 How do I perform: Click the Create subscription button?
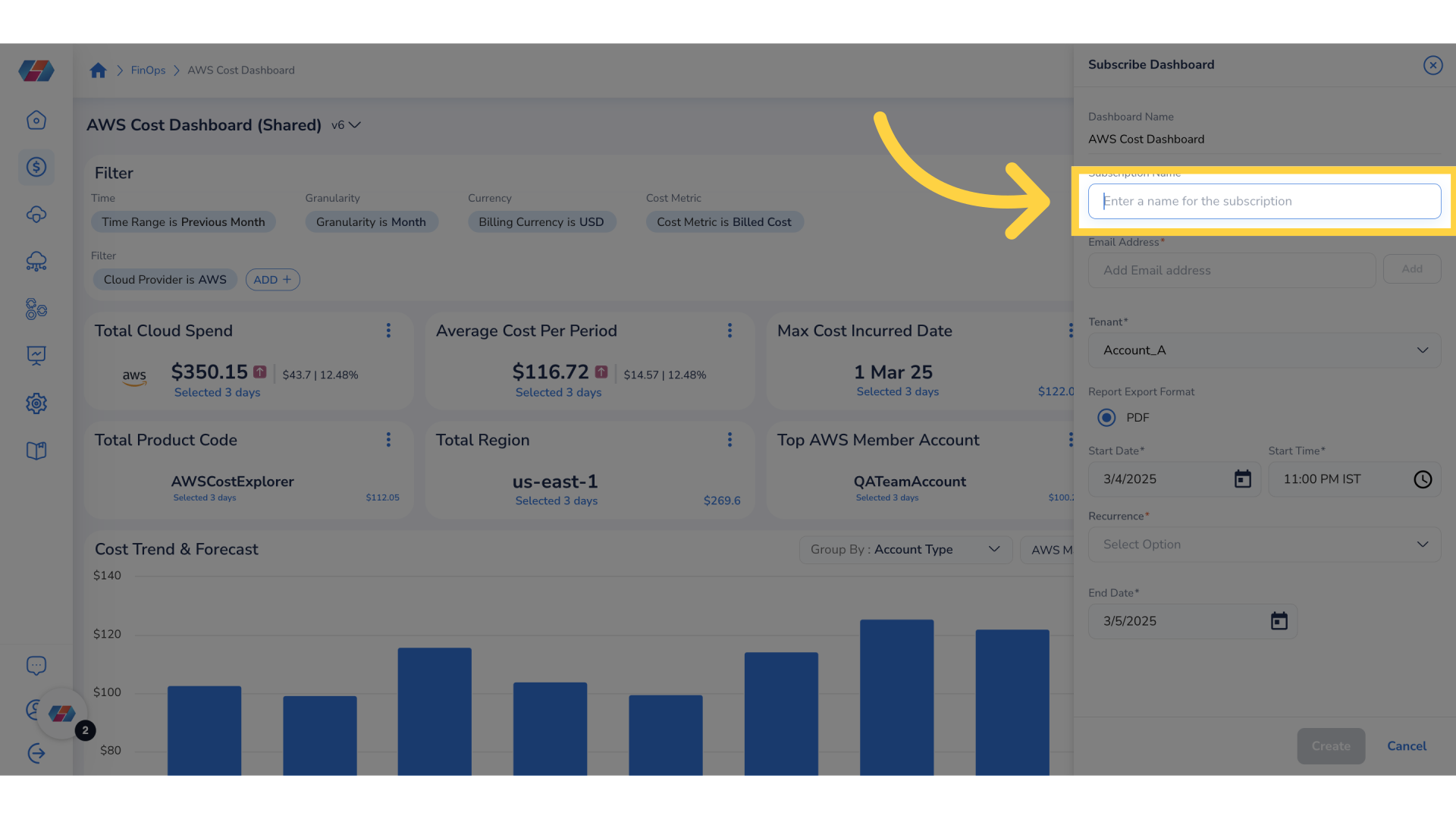pos(1330,746)
